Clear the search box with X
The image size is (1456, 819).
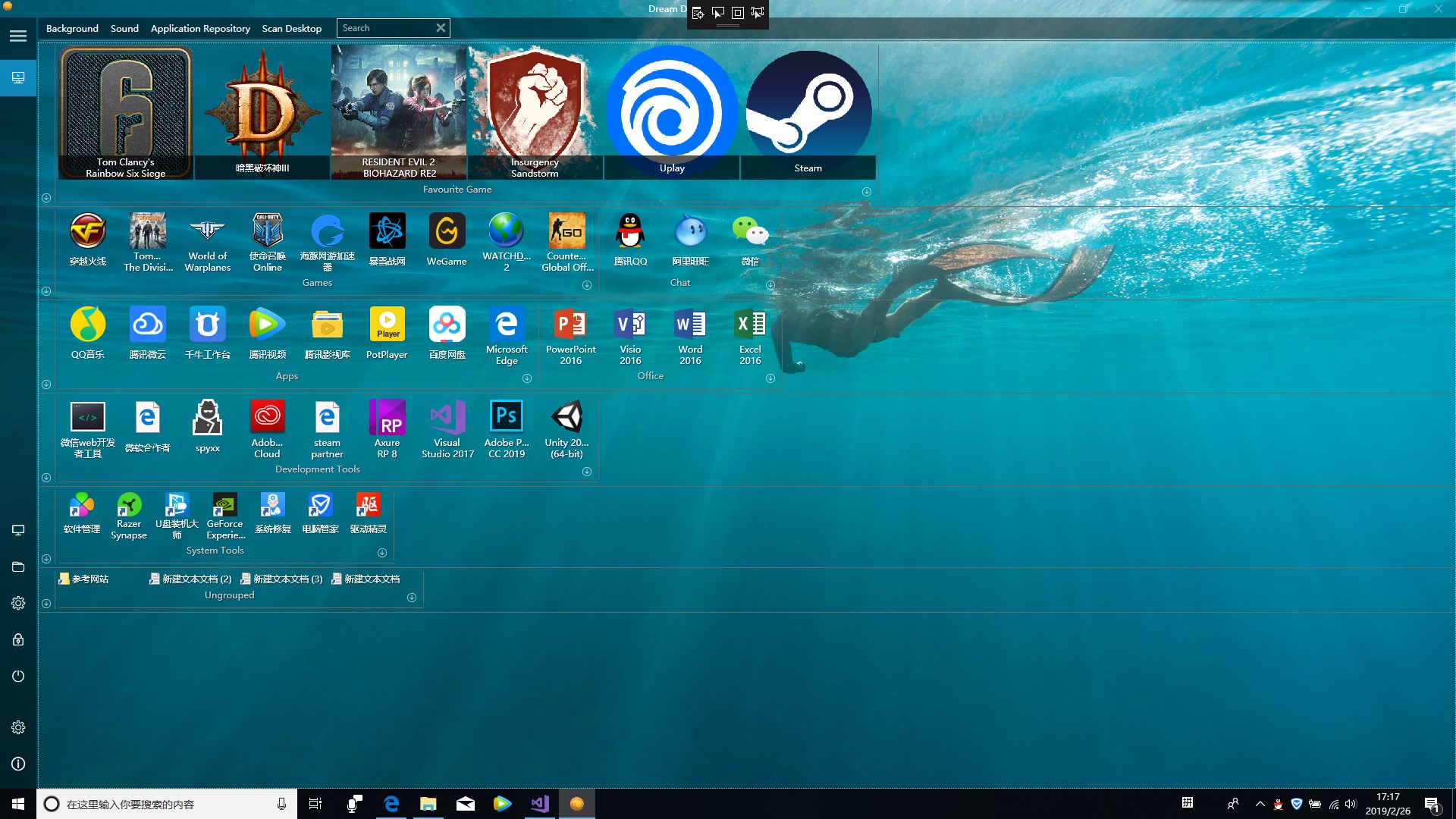(x=441, y=28)
